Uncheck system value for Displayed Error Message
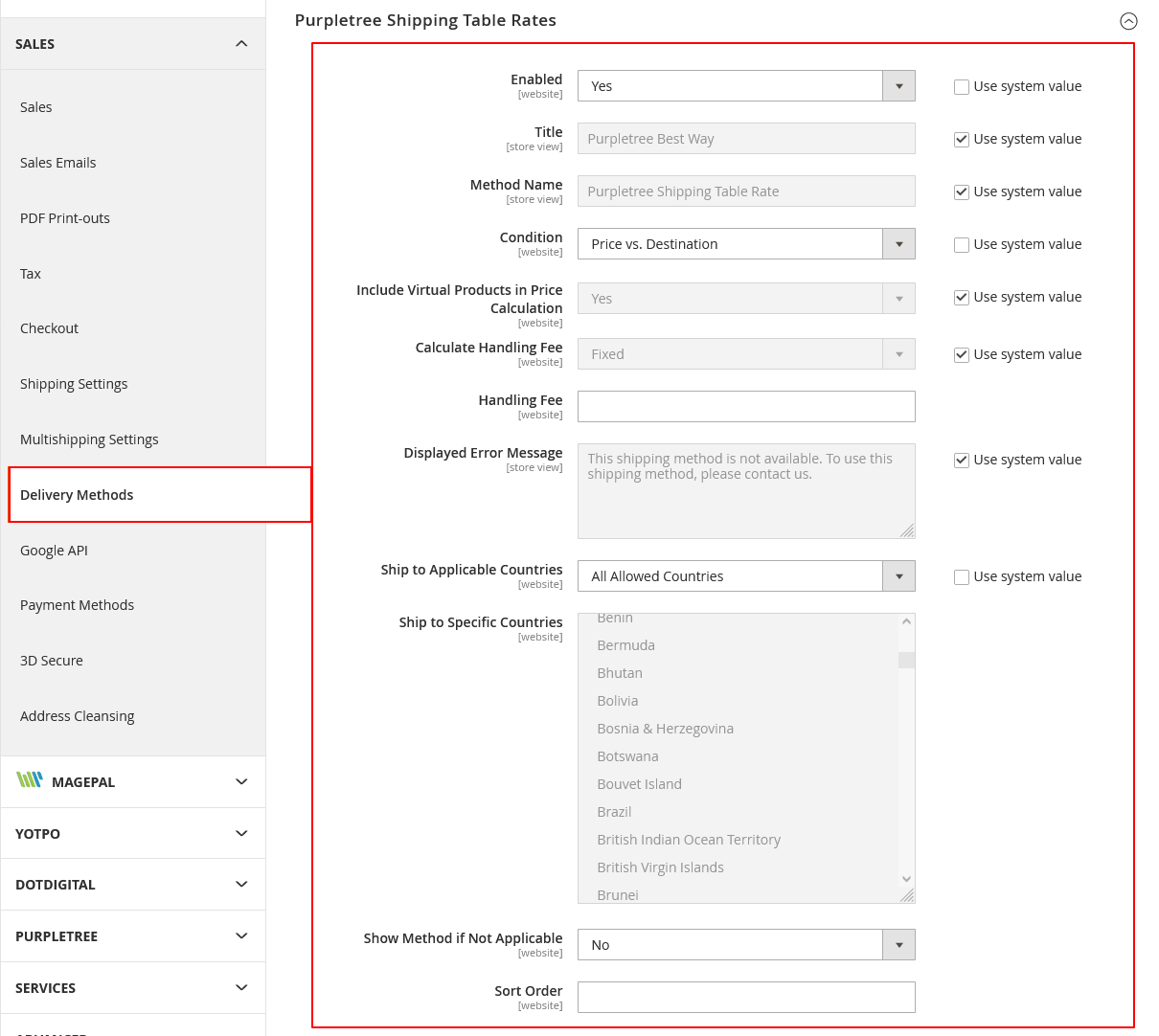 [x=962, y=461]
